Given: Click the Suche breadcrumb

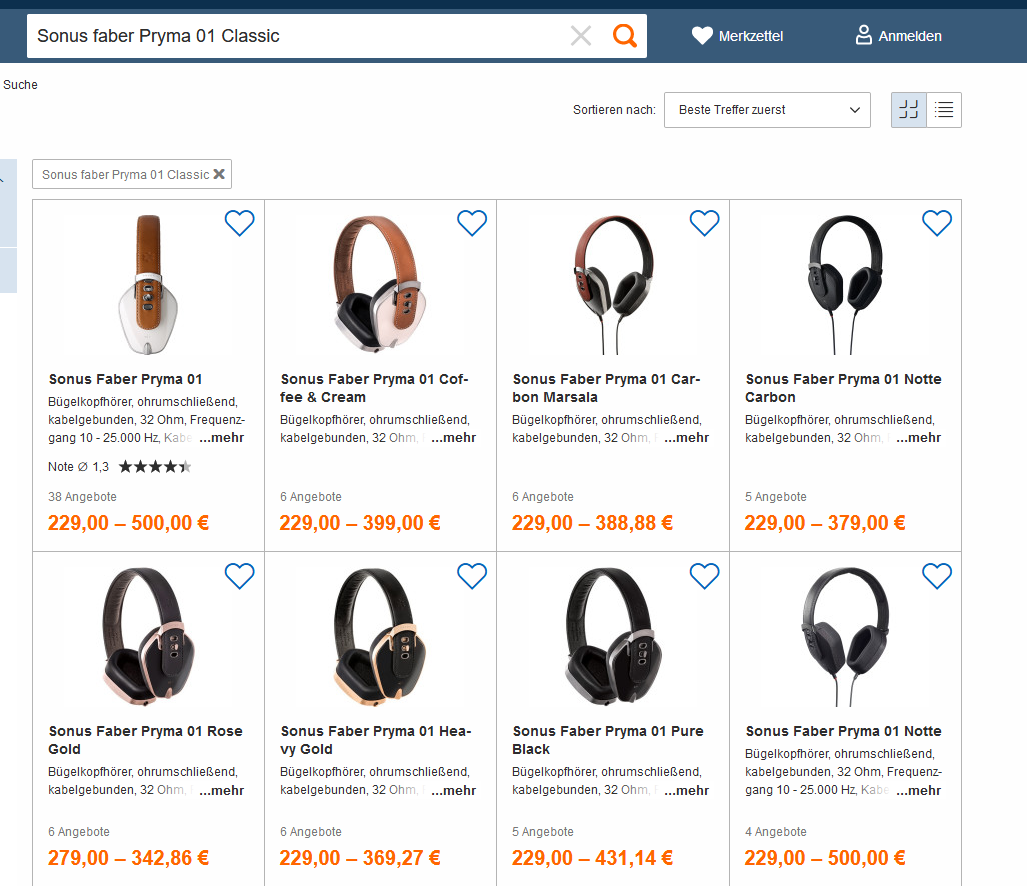Looking at the screenshot, I should 20,85.
